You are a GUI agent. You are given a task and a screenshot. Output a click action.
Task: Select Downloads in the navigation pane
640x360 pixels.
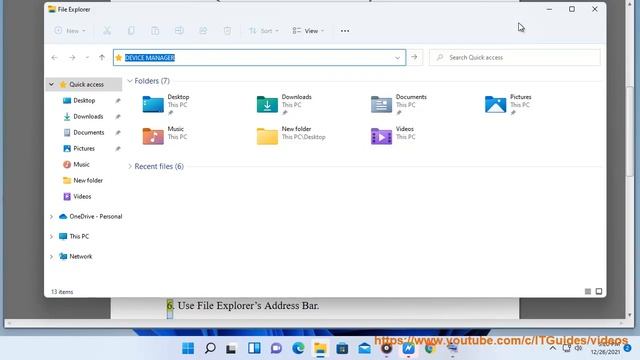(88, 116)
